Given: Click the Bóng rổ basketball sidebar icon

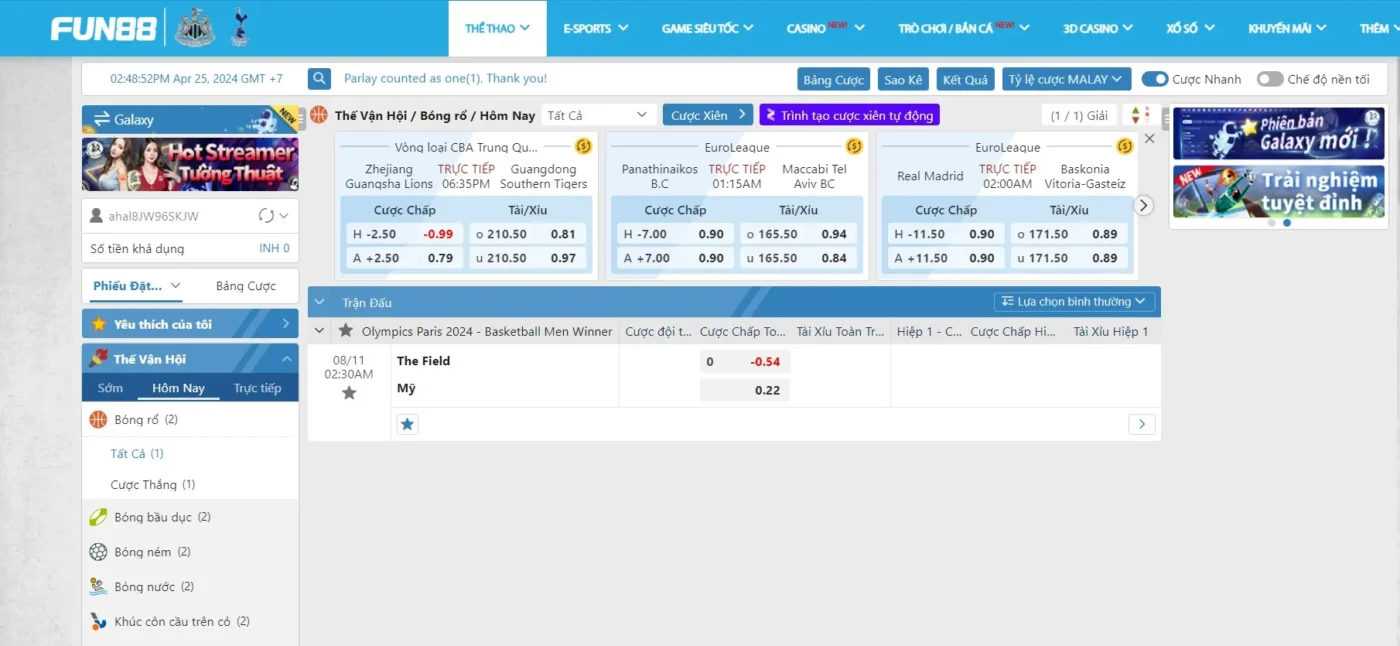Looking at the screenshot, I should click(98, 420).
